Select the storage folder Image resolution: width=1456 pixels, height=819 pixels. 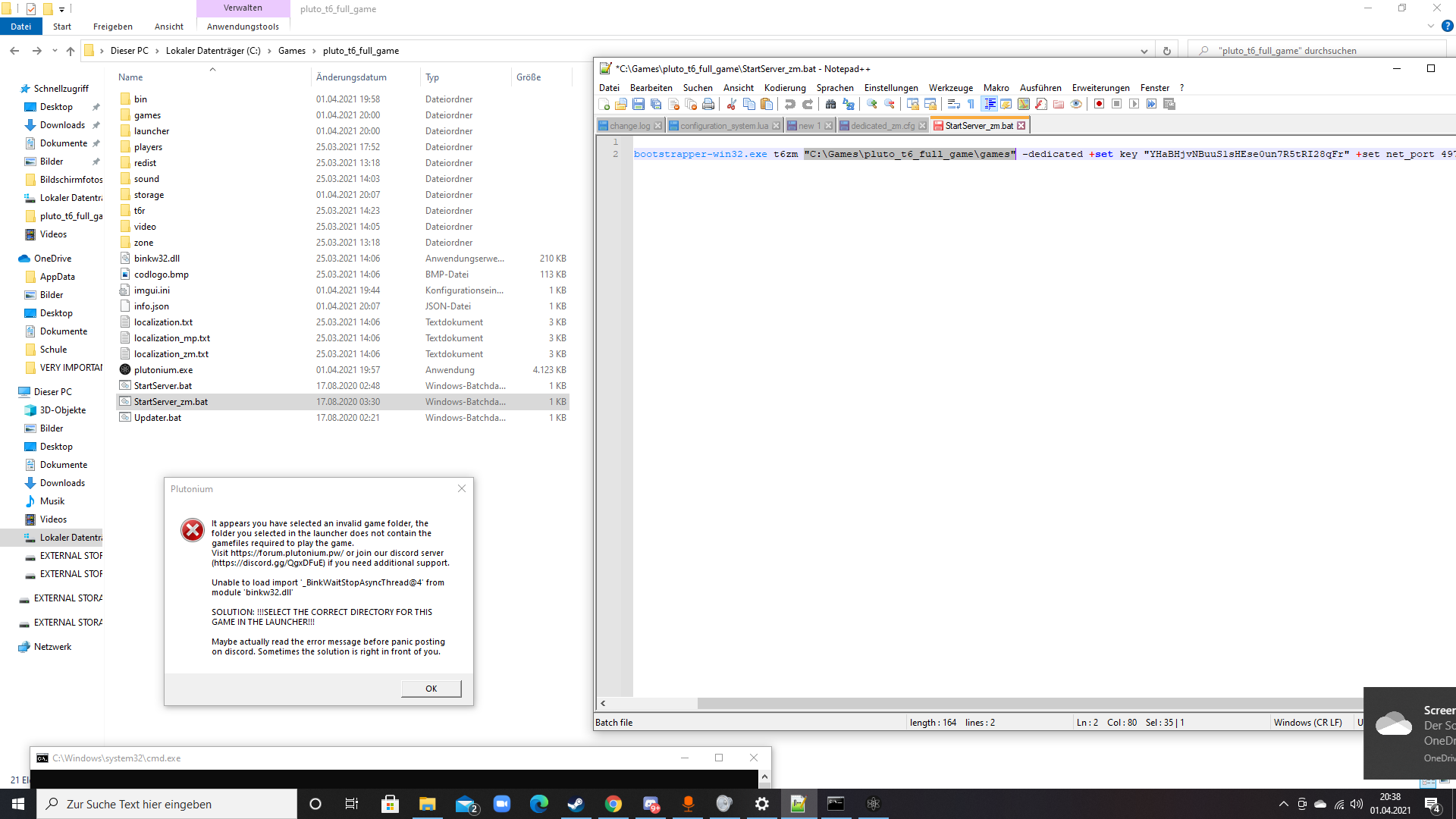[x=149, y=195]
